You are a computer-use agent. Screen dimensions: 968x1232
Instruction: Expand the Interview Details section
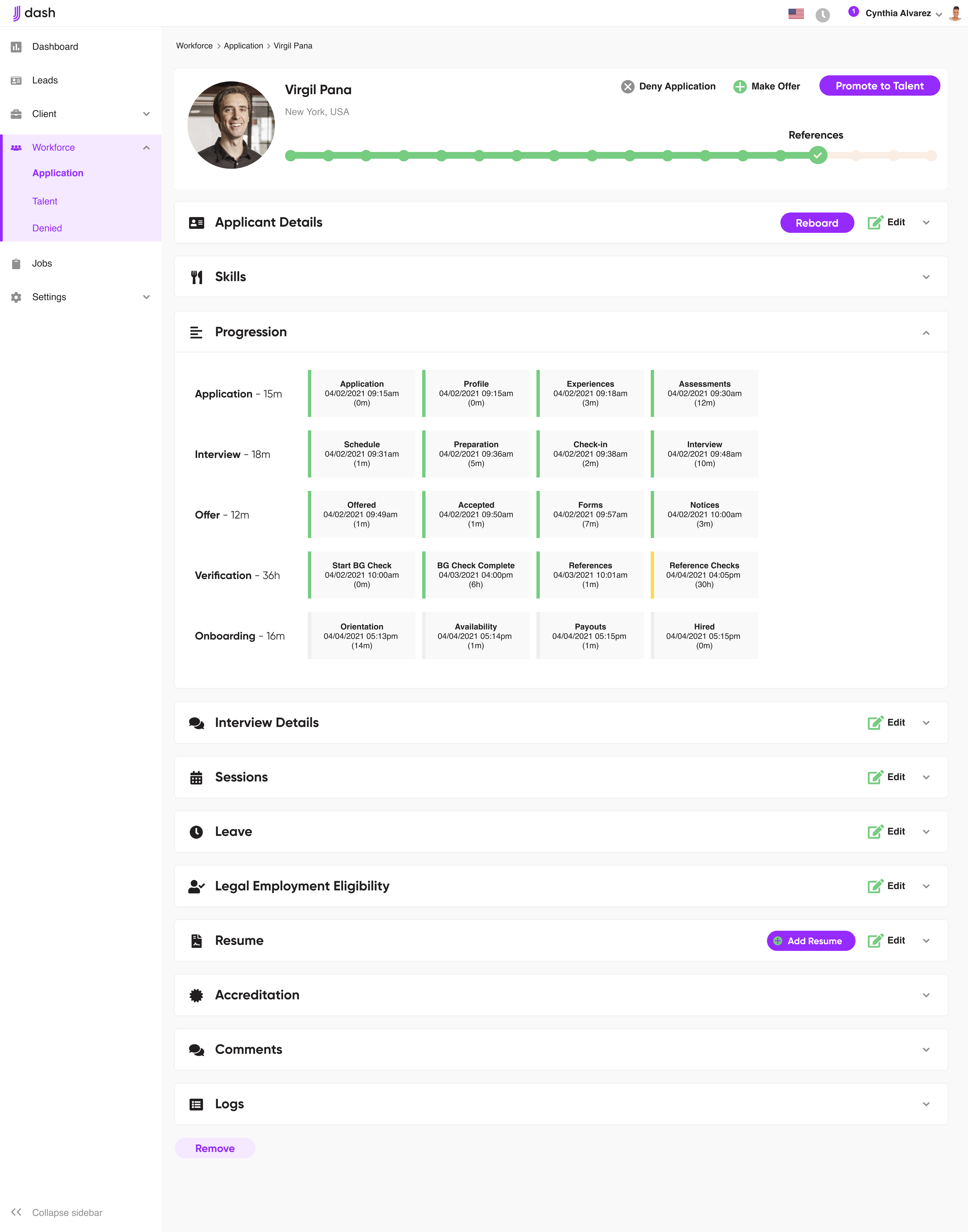click(926, 723)
